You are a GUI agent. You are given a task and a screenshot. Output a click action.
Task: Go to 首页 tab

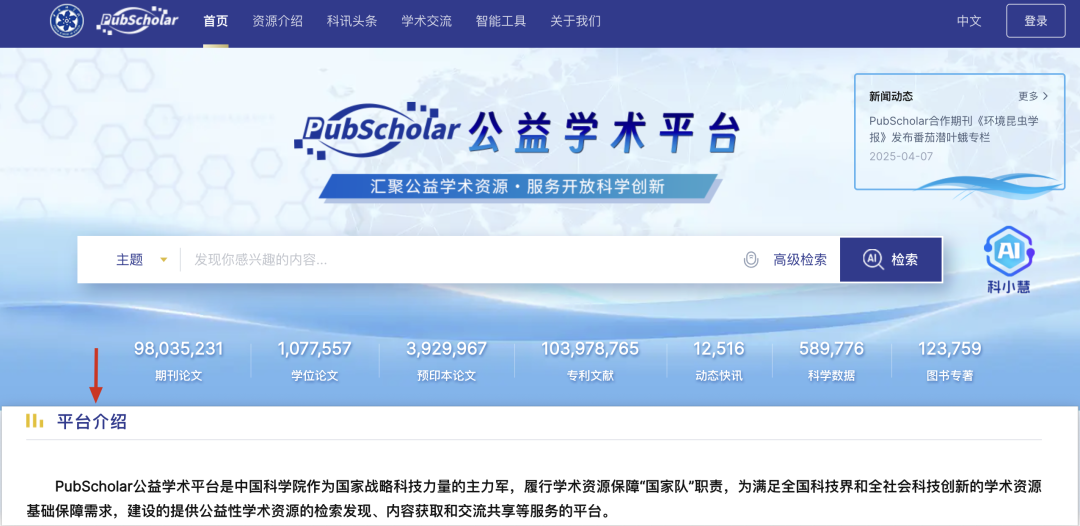tap(216, 21)
